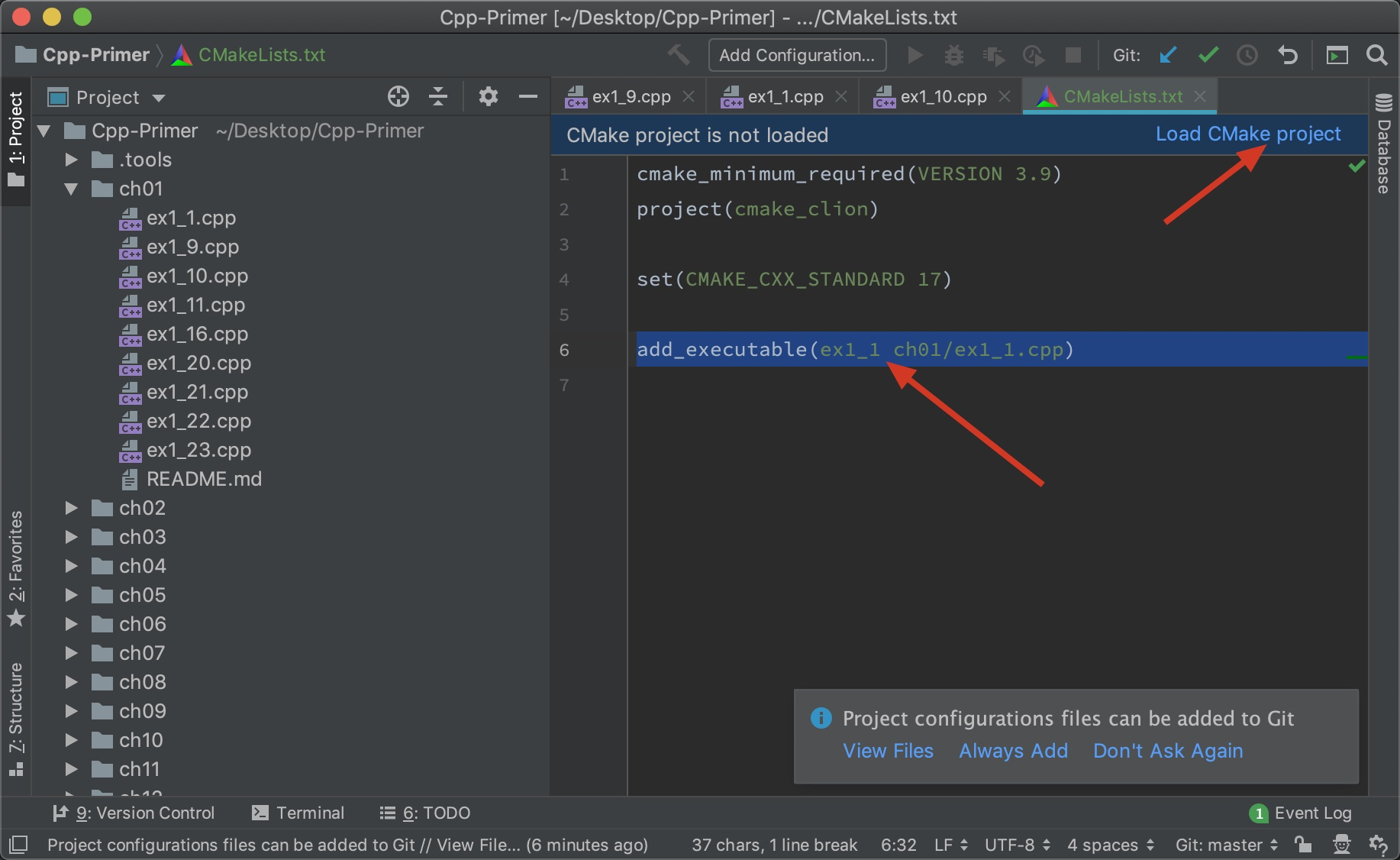Close the ex1_1.cpp tab
Viewport: 1400px width, 860px height.
841,96
